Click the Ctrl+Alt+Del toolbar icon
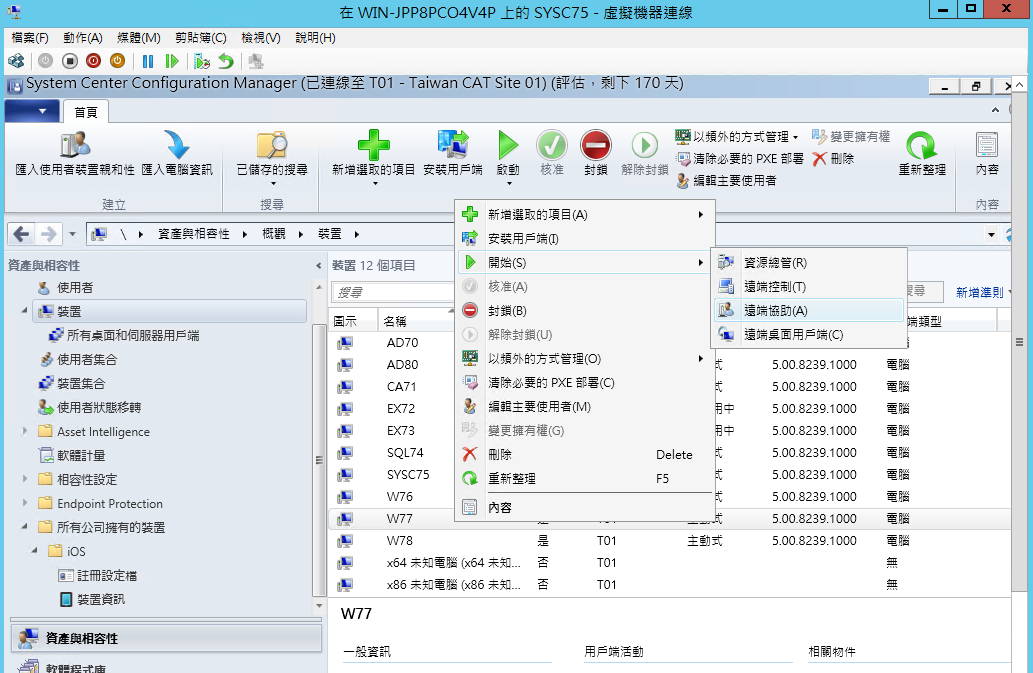The height and width of the screenshot is (673, 1033). point(16,61)
